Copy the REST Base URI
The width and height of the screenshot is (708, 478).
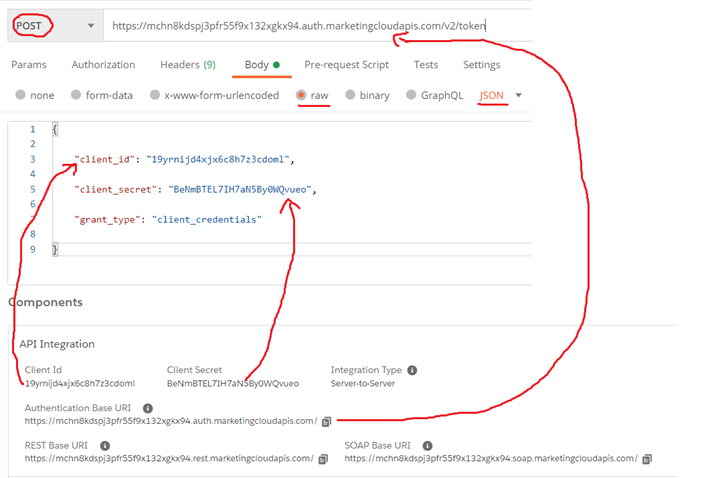click(x=323, y=459)
